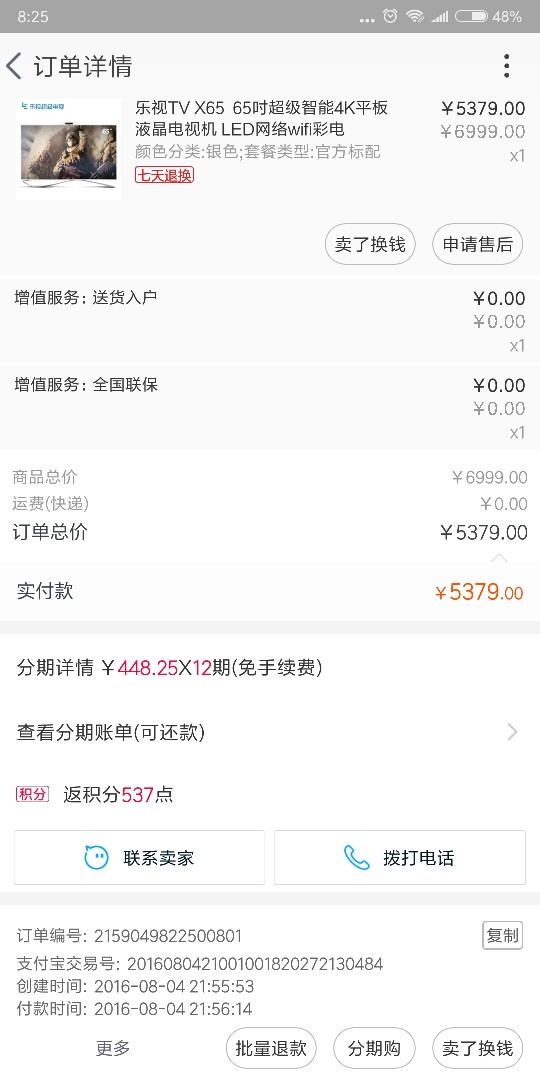Tap the bottom bar 卖了换钱 button
The height and width of the screenshot is (1080, 540).
[477, 1048]
